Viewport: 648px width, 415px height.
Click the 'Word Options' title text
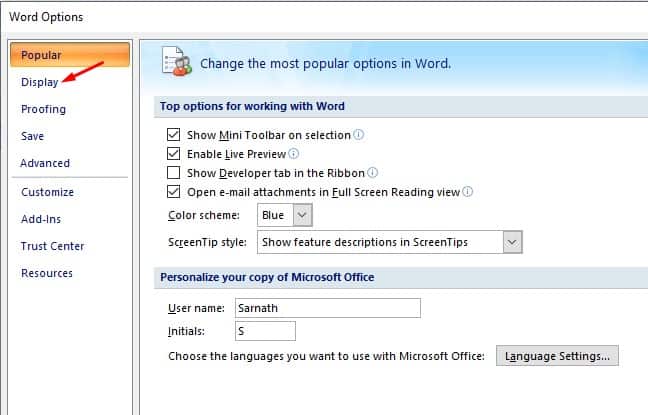pos(46,17)
